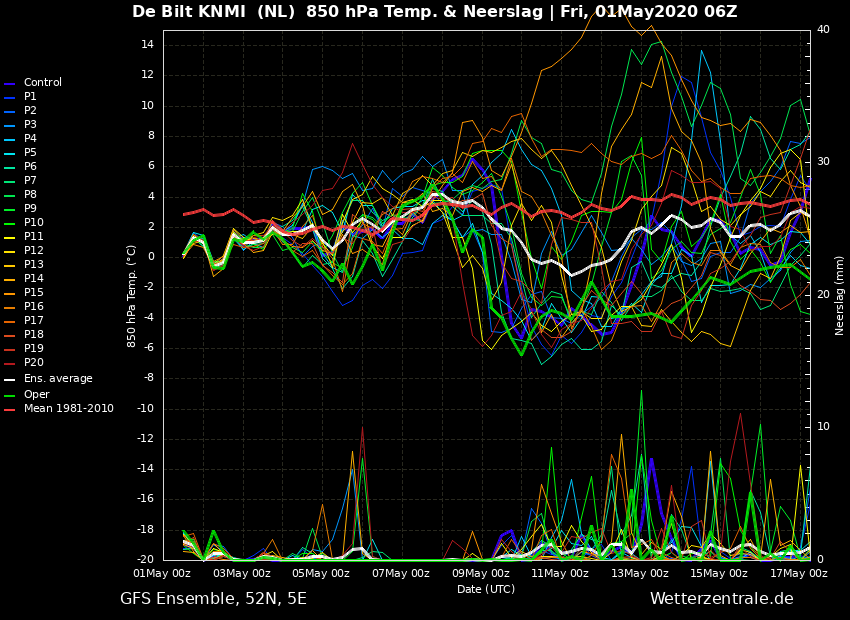Select the P1 legend entry
Image resolution: width=850 pixels, height=620 pixels.
20,96
